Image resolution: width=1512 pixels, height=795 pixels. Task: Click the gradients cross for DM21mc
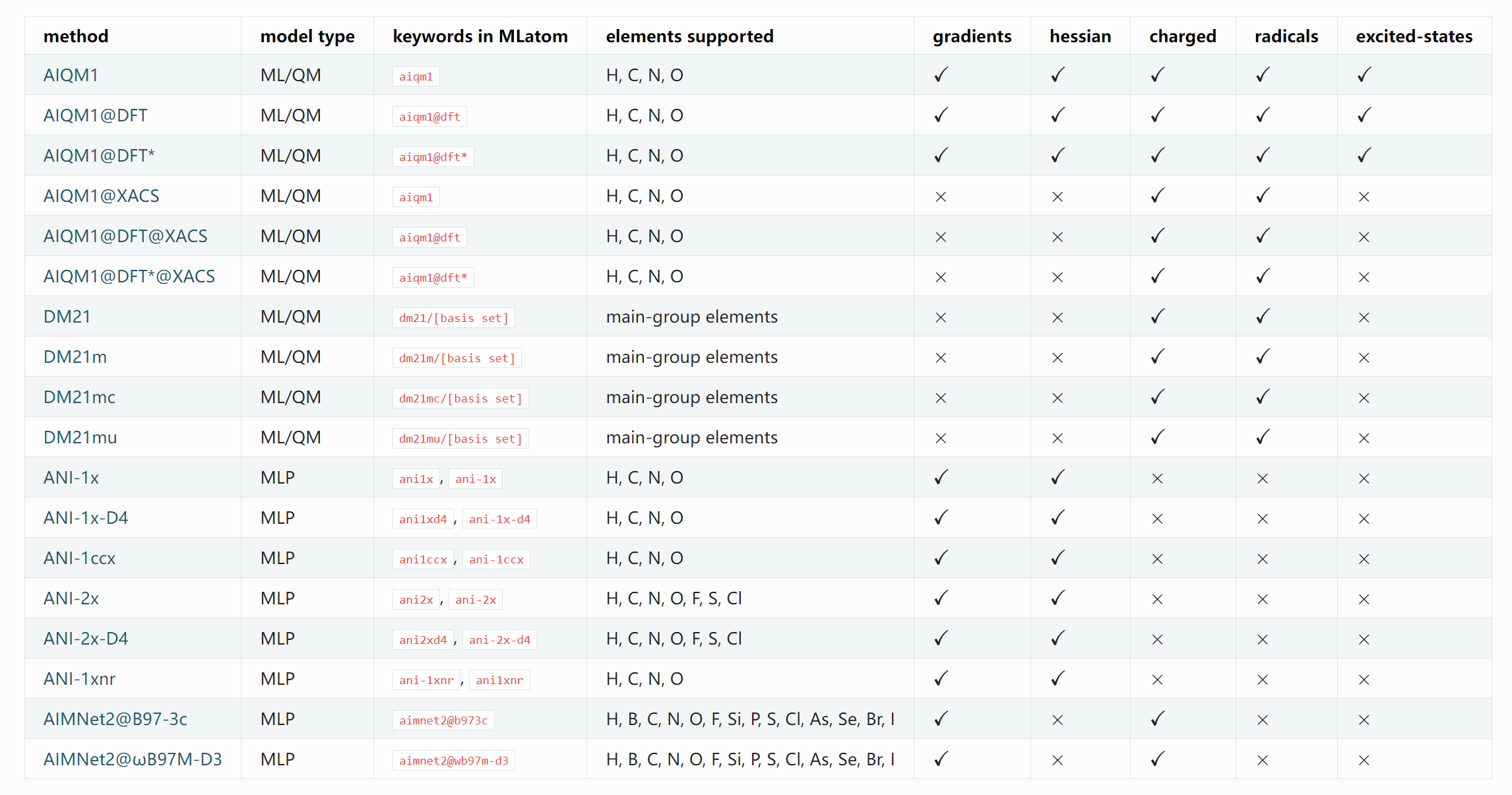941,398
